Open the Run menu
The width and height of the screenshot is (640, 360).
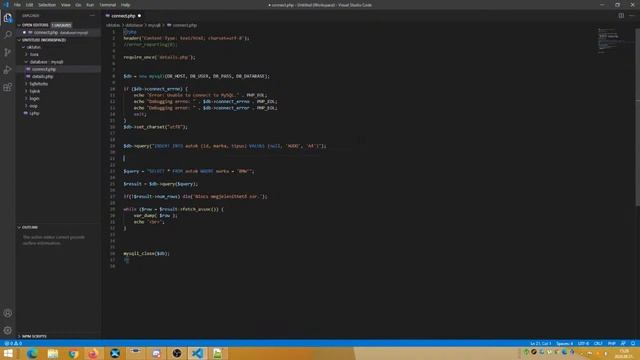[x=90, y=5]
